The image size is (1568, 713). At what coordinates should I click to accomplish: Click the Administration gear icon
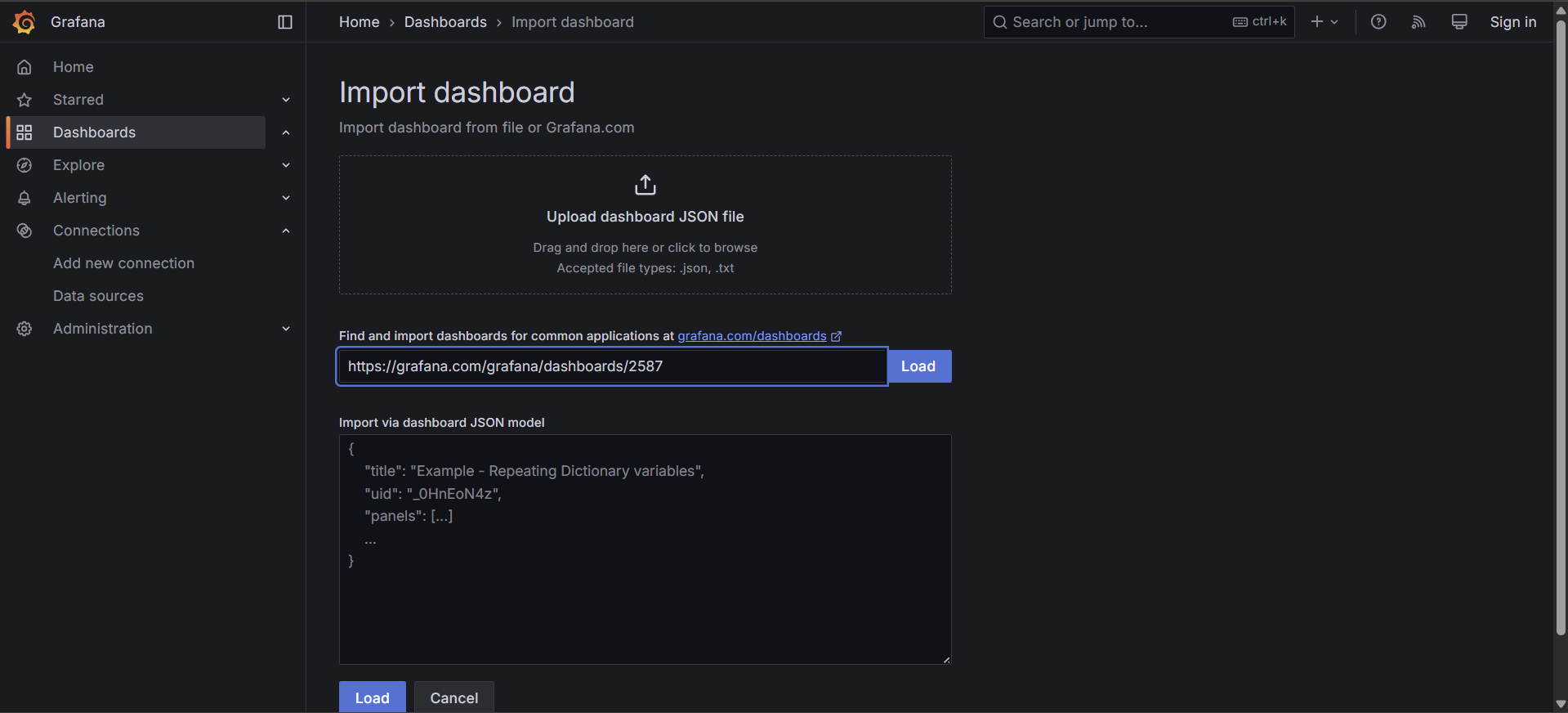[x=25, y=329]
